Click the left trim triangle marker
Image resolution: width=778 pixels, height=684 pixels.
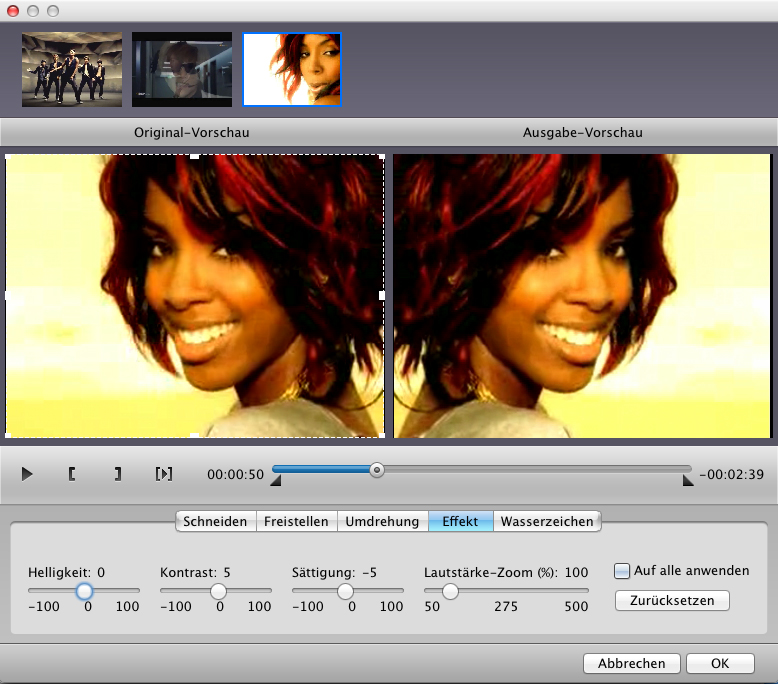point(276,482)
